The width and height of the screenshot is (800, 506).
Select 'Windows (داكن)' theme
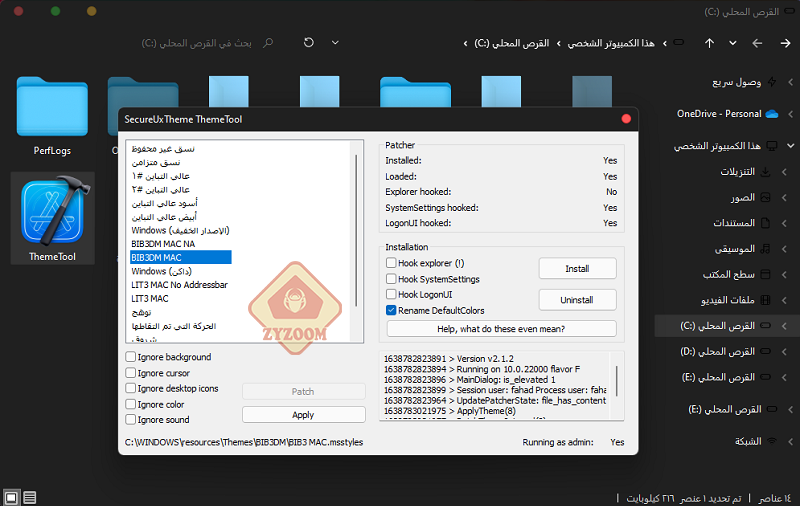pos(161,271)
